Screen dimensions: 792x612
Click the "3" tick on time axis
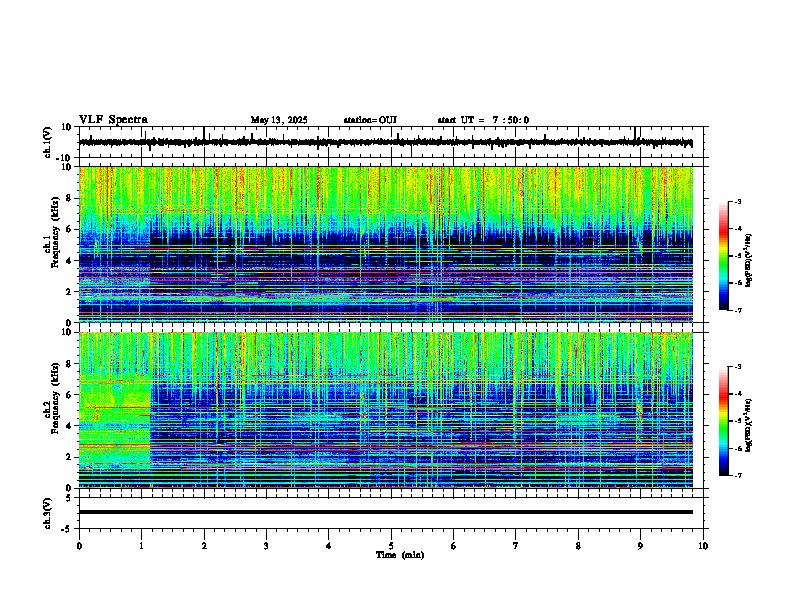tap(266, 546)
